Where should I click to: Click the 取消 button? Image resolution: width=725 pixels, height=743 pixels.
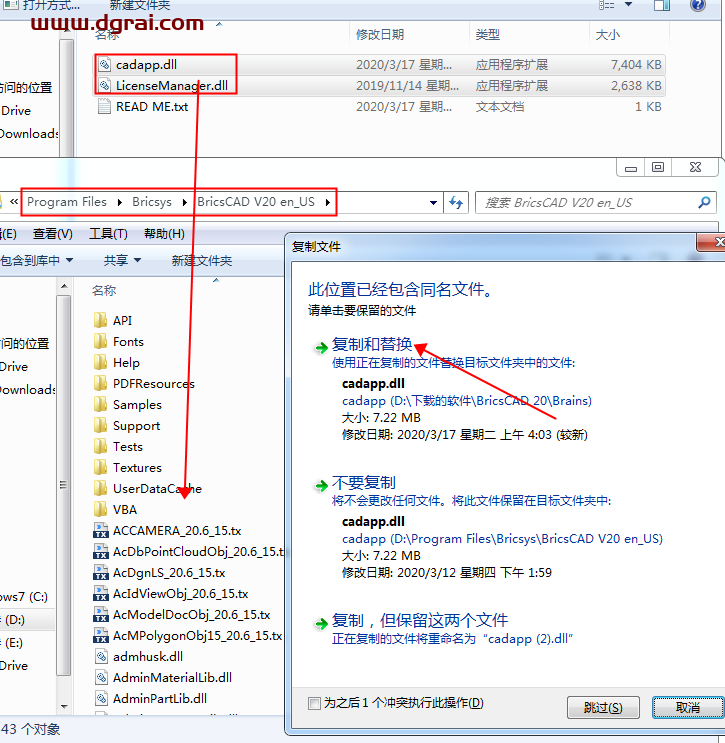[x=688, y=707]
